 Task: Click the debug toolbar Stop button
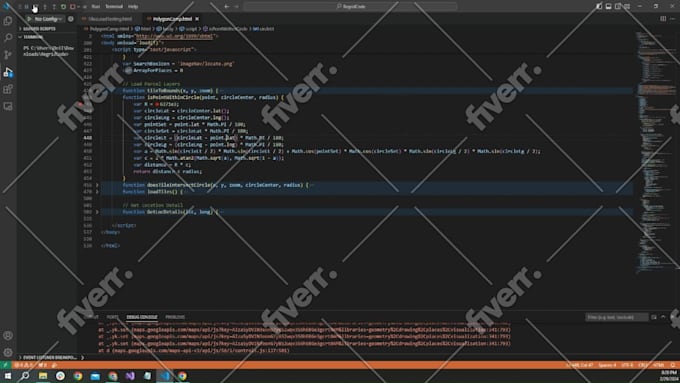coord(72,7)
